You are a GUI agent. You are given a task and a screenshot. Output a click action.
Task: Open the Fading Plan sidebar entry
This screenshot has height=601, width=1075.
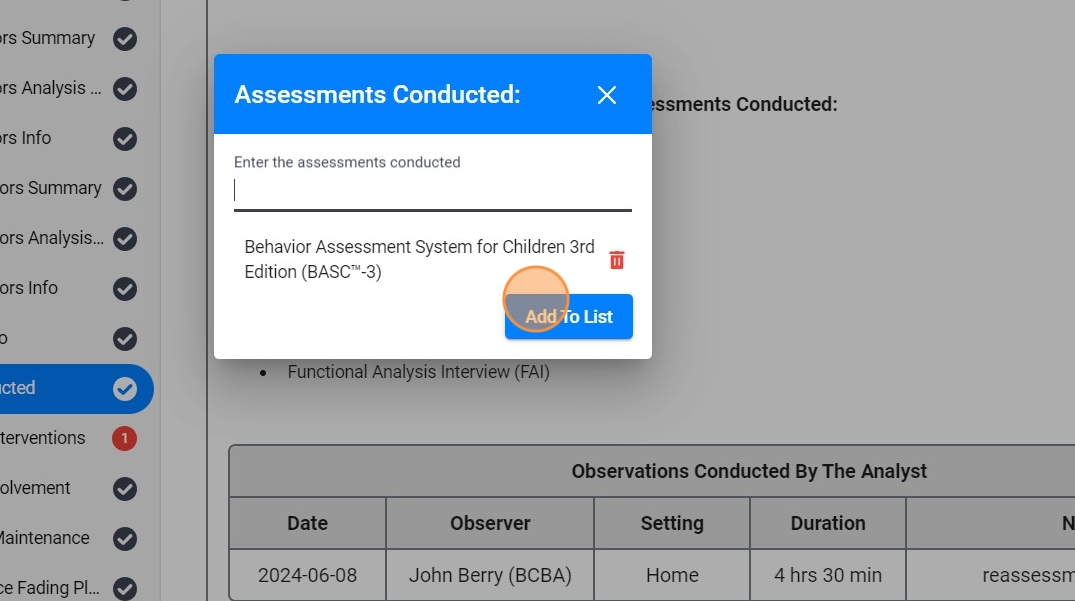click(49, 588)
